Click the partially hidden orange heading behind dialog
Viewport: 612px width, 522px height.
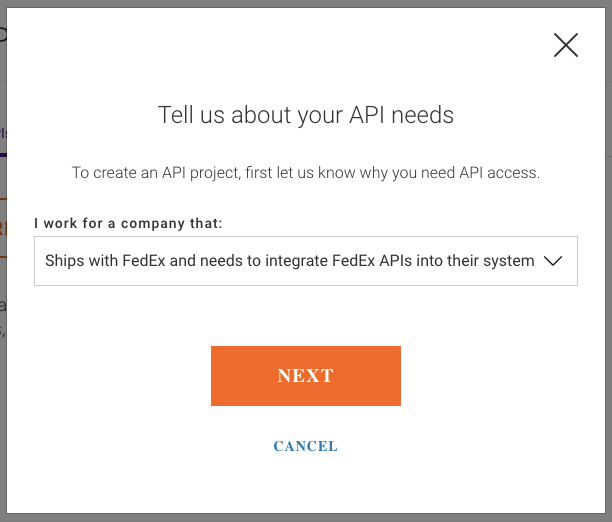[3, 228]
